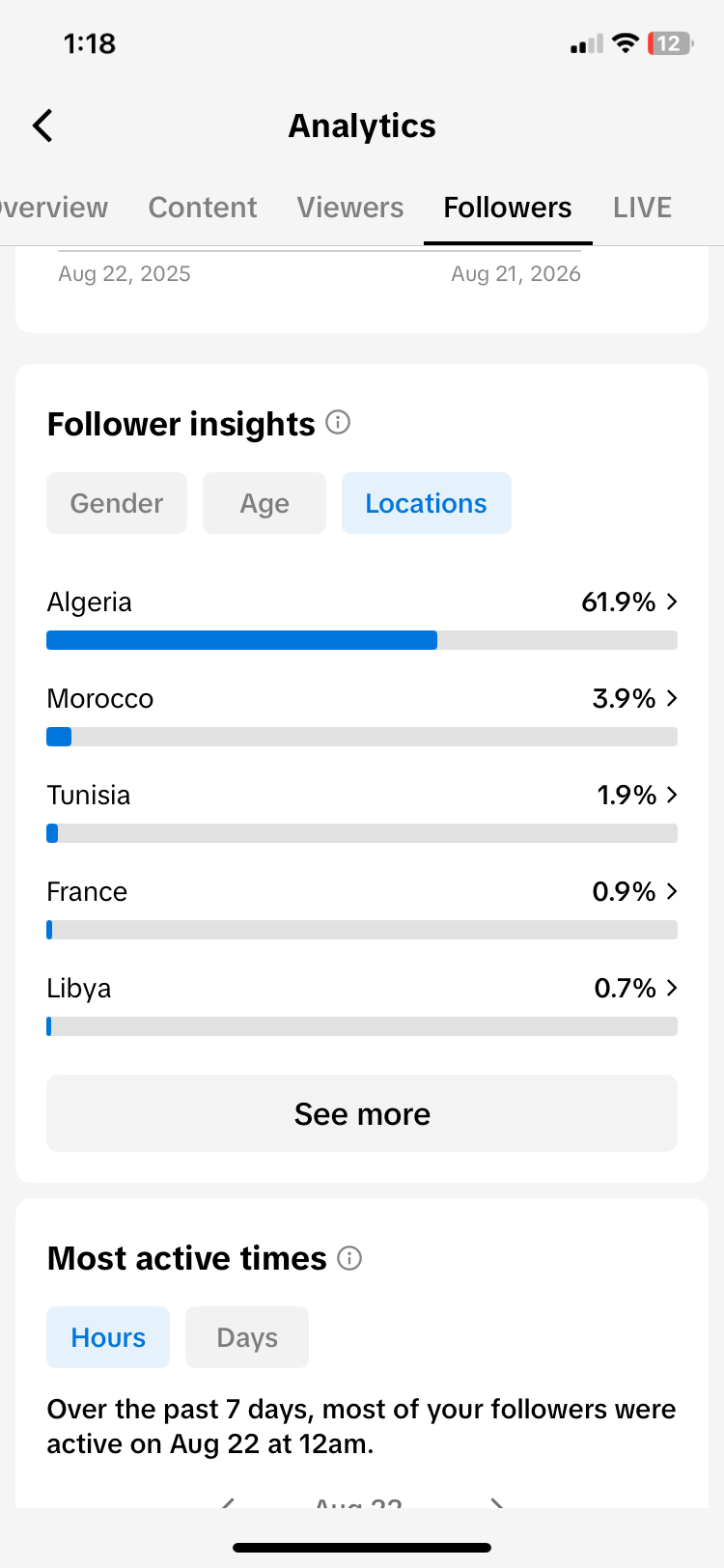Expand Morocco details chevron

pyautogui.click(x=672, y=698)
